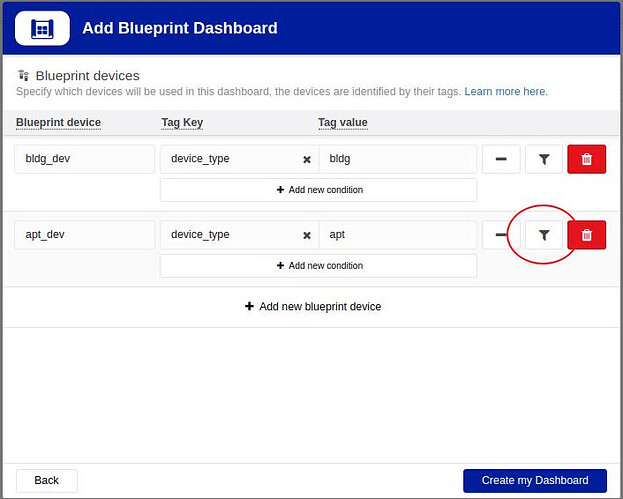Edit the bldg_dev blueprint device name field
Screen dimensions: 623x499
(84, 159)
